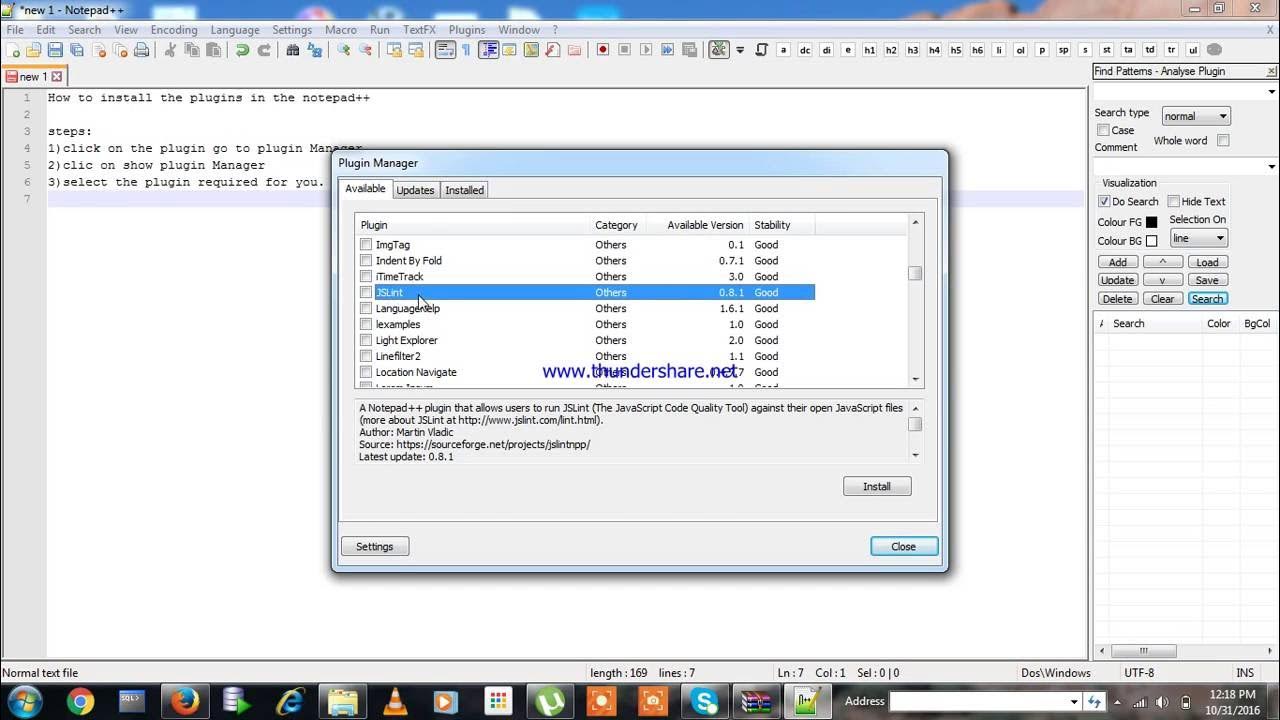The height and width of the screenshot is (720, 1280).
Task: Insert h3 tag from the toolbar
Action: [x=912, y=50]
